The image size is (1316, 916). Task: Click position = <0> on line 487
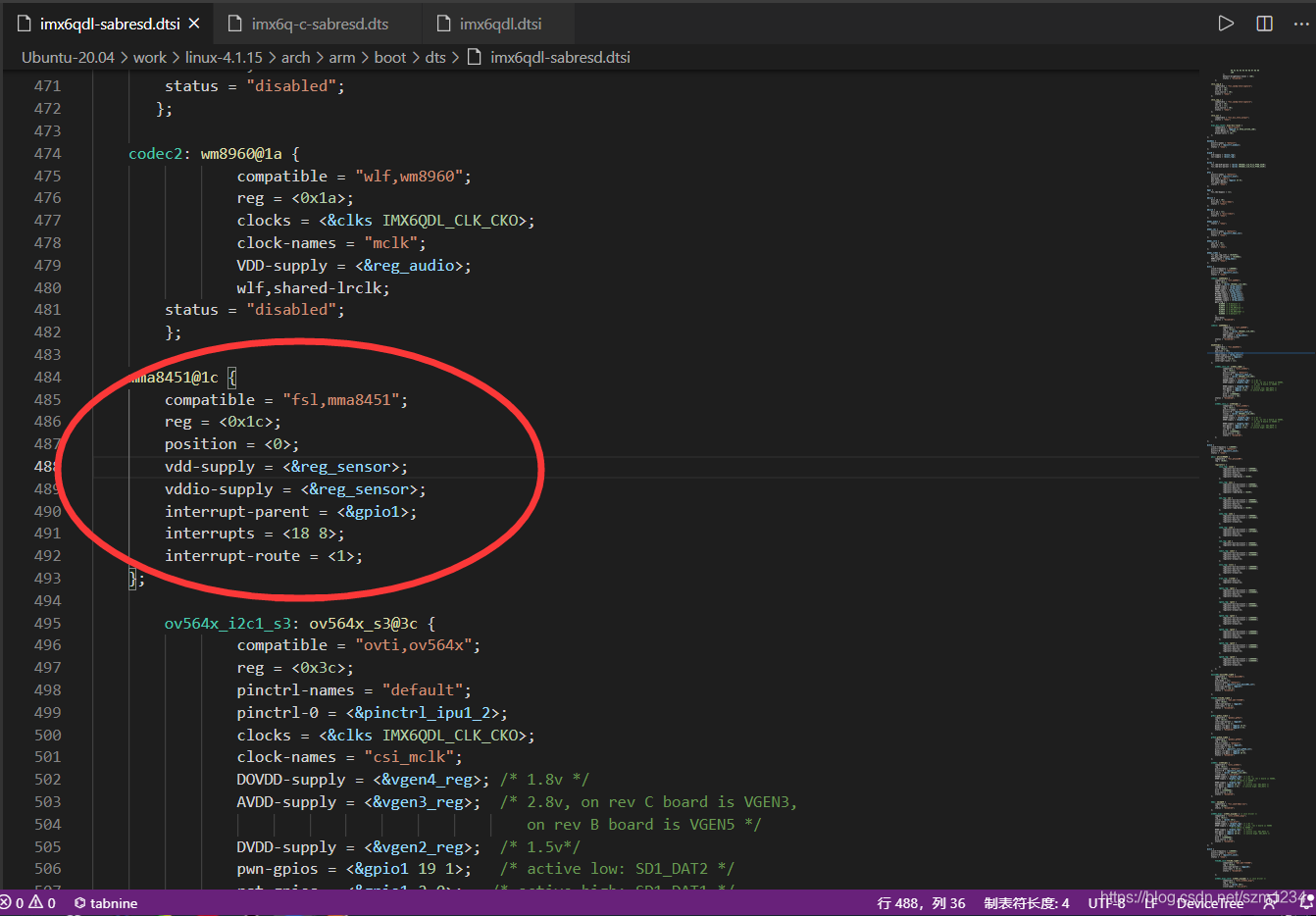(232, 444)
